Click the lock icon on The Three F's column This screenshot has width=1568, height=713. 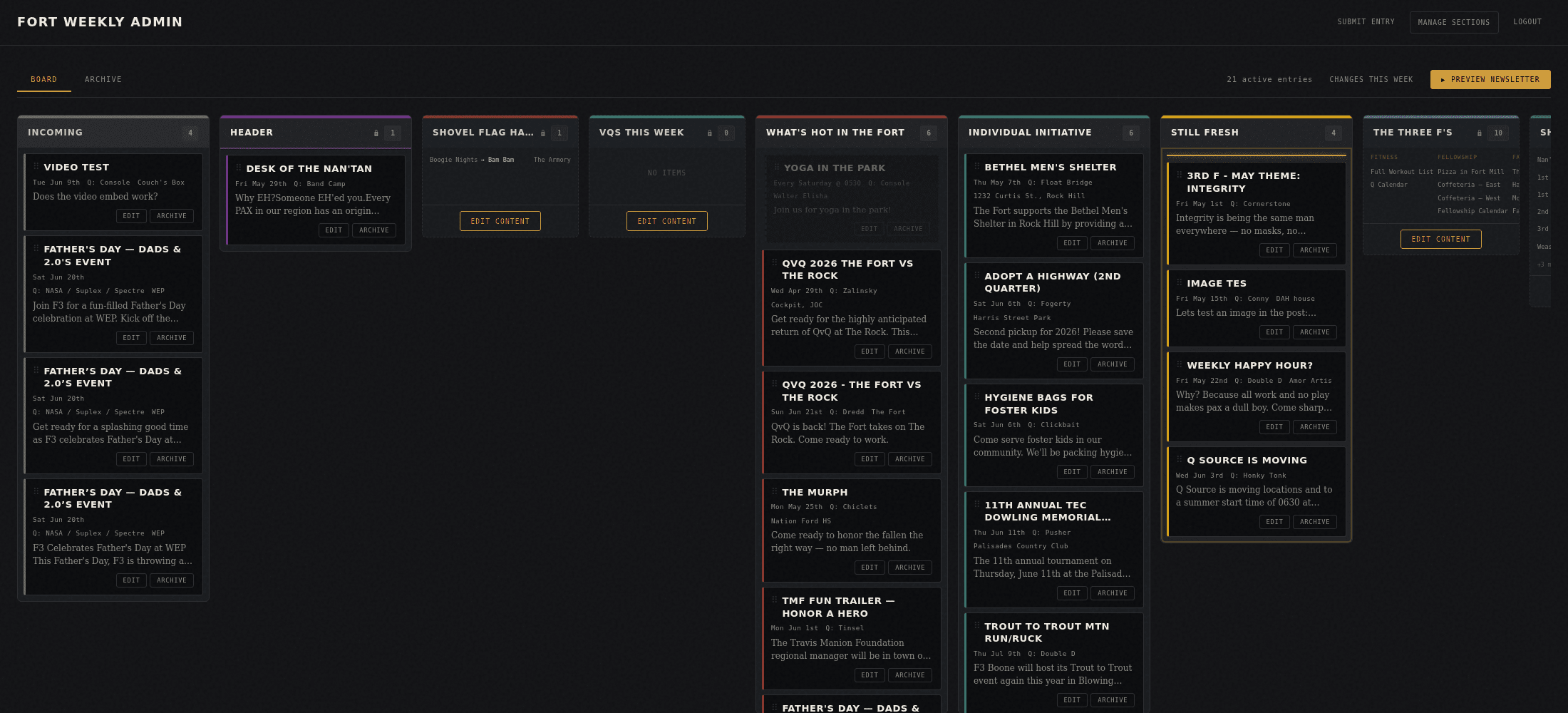click(1480, 133)
